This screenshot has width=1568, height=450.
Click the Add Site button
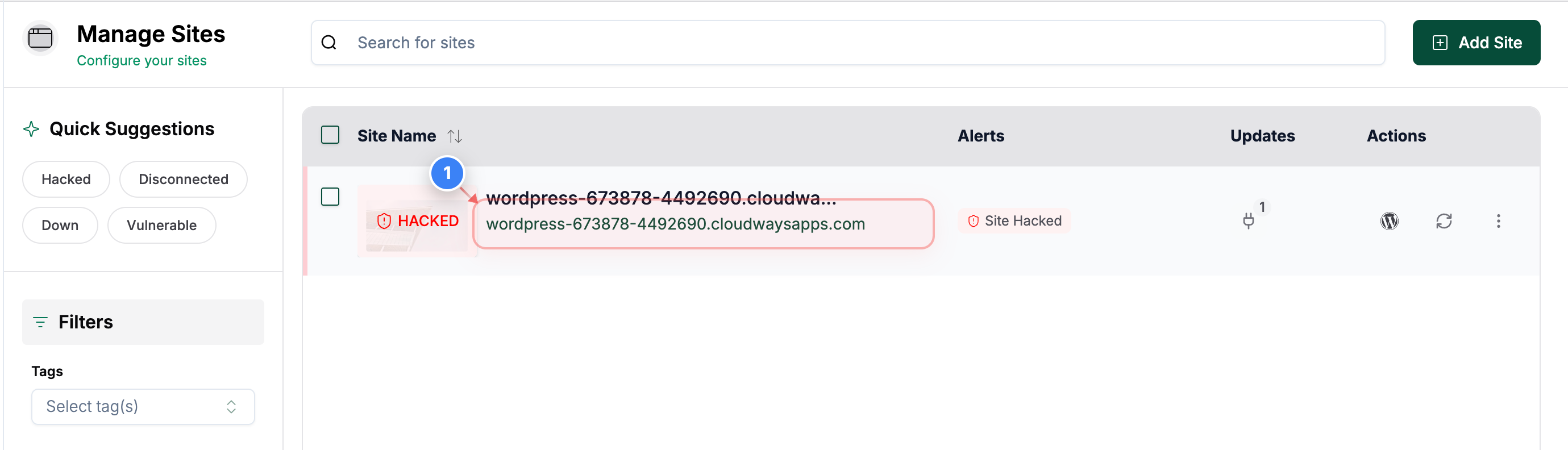1476,43
